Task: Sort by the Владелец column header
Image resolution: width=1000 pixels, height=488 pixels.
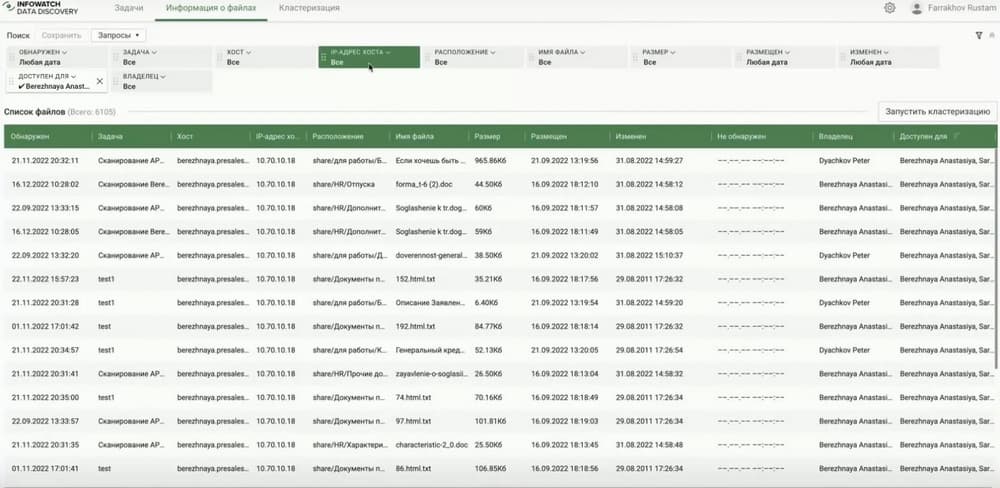Action: [834, 137]
